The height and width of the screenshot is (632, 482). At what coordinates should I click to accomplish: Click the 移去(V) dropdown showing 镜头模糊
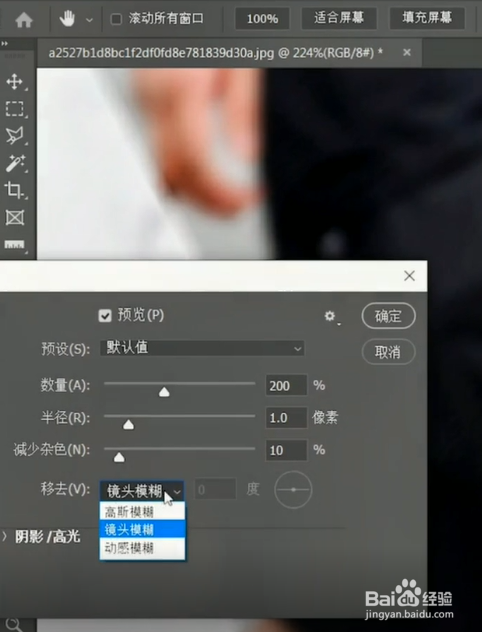(142, 491)
